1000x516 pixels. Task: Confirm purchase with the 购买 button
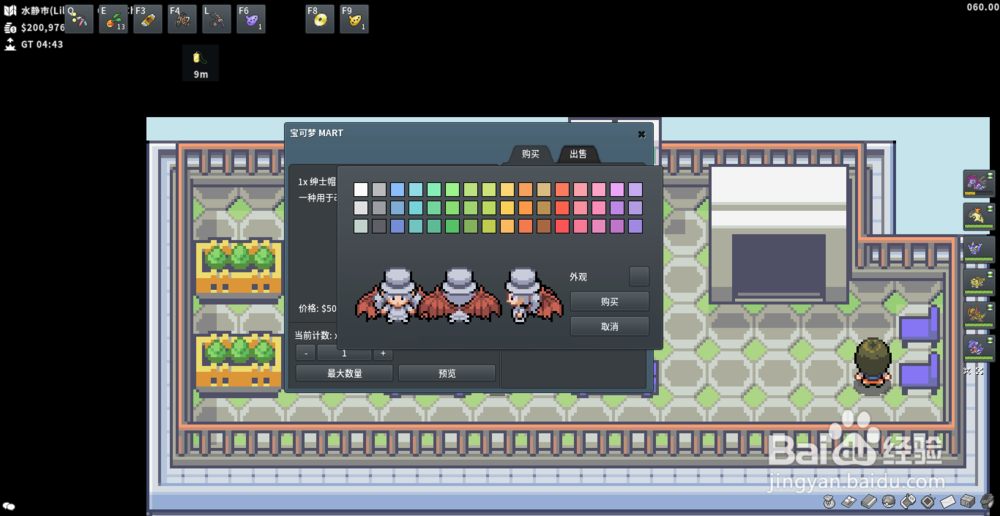[610, 302]
